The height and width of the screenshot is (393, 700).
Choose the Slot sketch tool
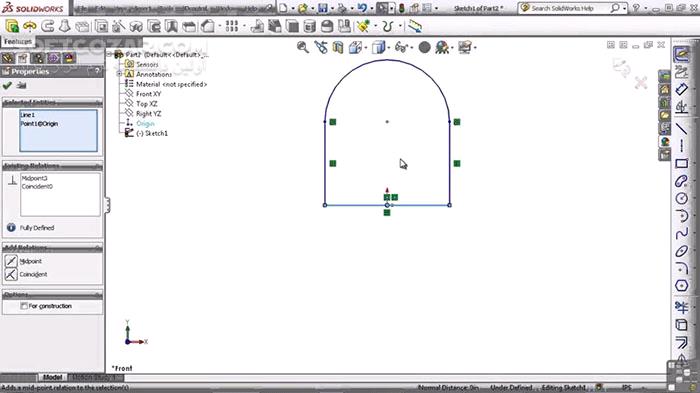click(x=681, y=181)
